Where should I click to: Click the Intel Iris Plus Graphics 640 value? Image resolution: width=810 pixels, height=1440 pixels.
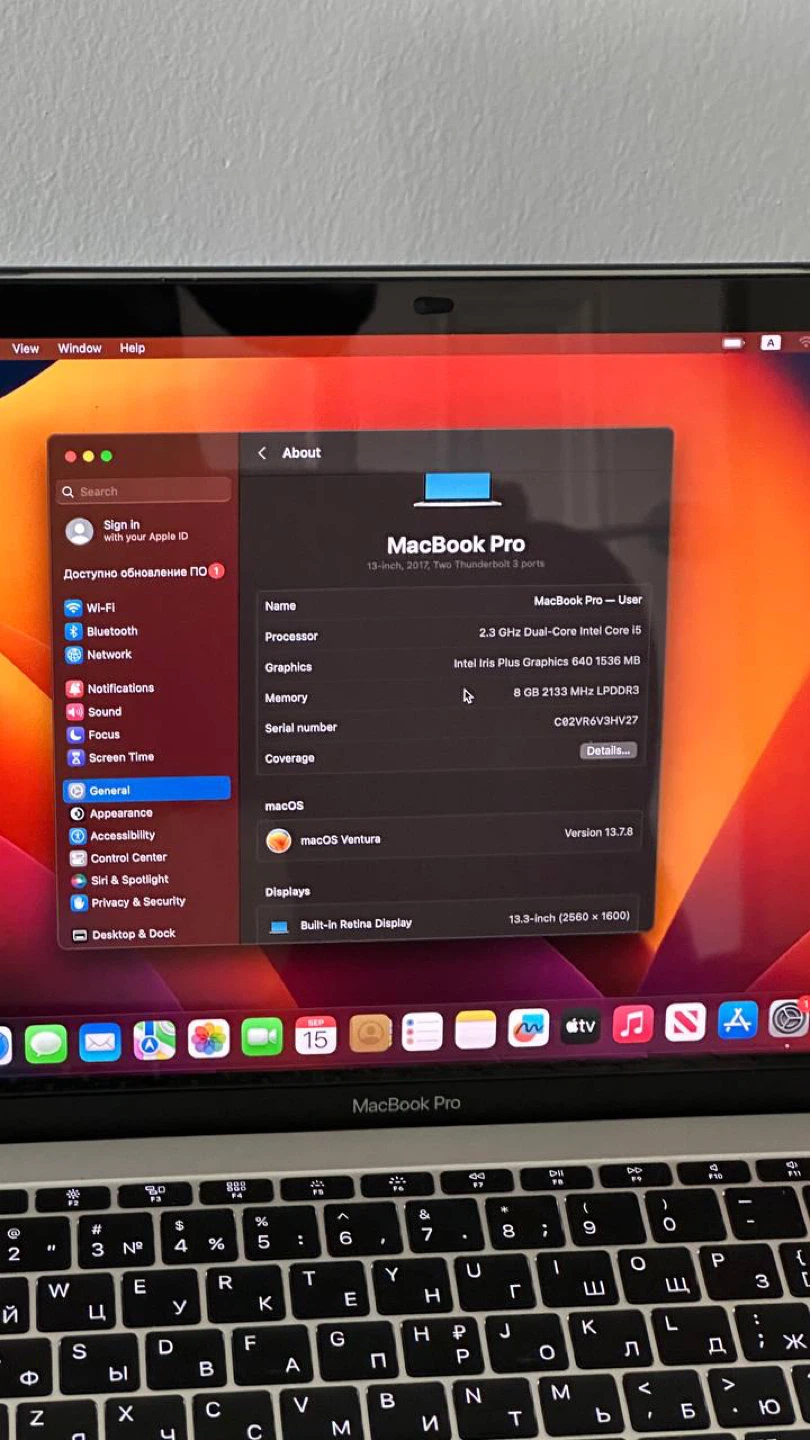[547, 662]
